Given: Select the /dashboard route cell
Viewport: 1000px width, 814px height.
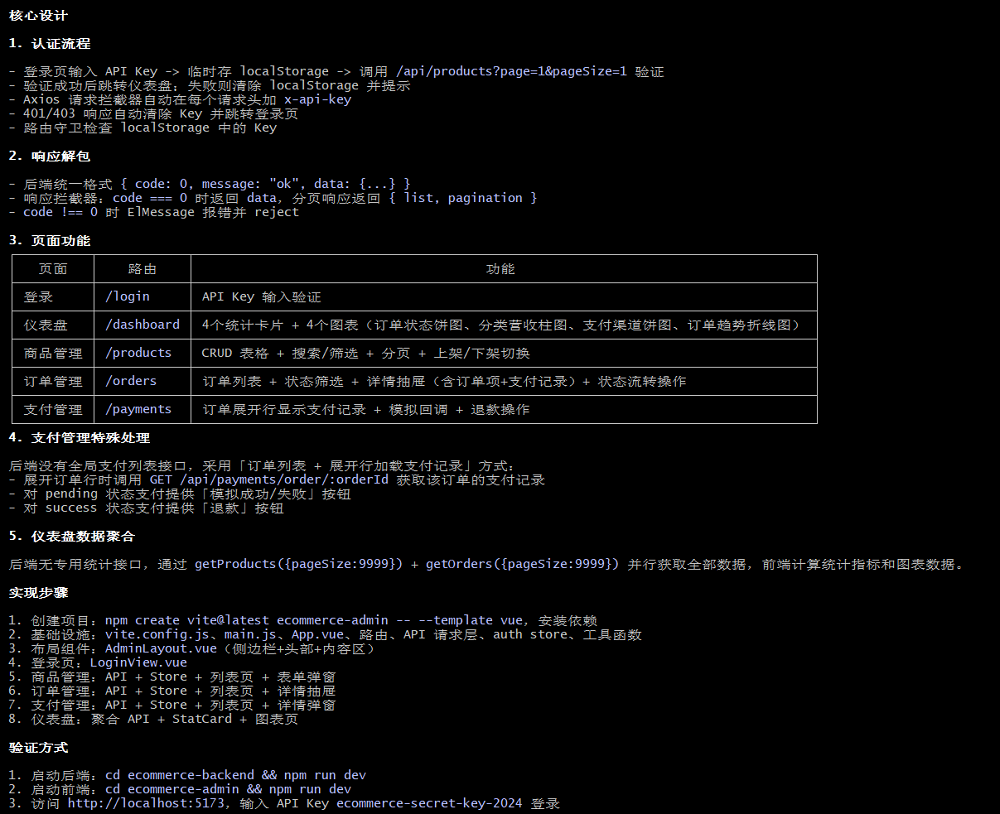Looking at the screenshot, I should 142,324.
